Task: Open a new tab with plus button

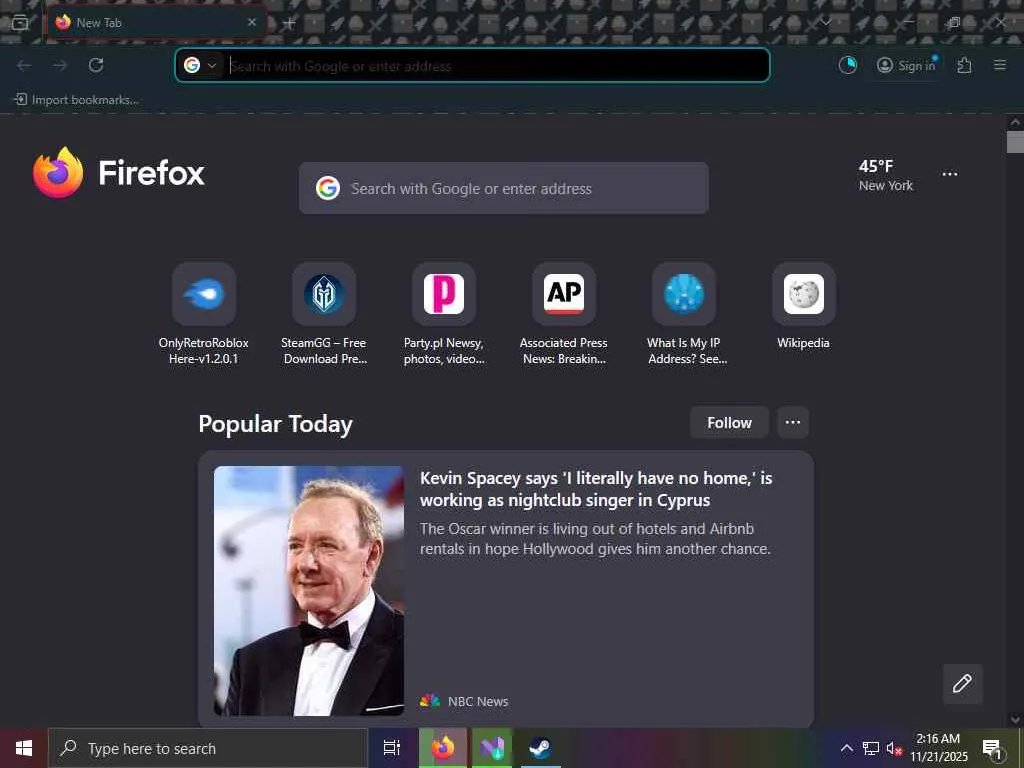Action: click(289, 23)
